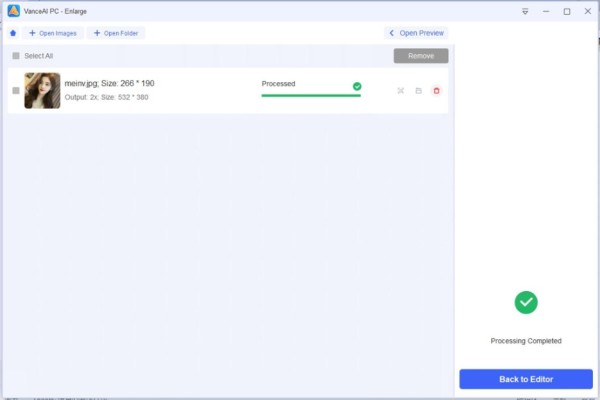600x400 pixels.
Task: Click the Back to Editor button
Action: pyautogui.click(x=526, y=379)
